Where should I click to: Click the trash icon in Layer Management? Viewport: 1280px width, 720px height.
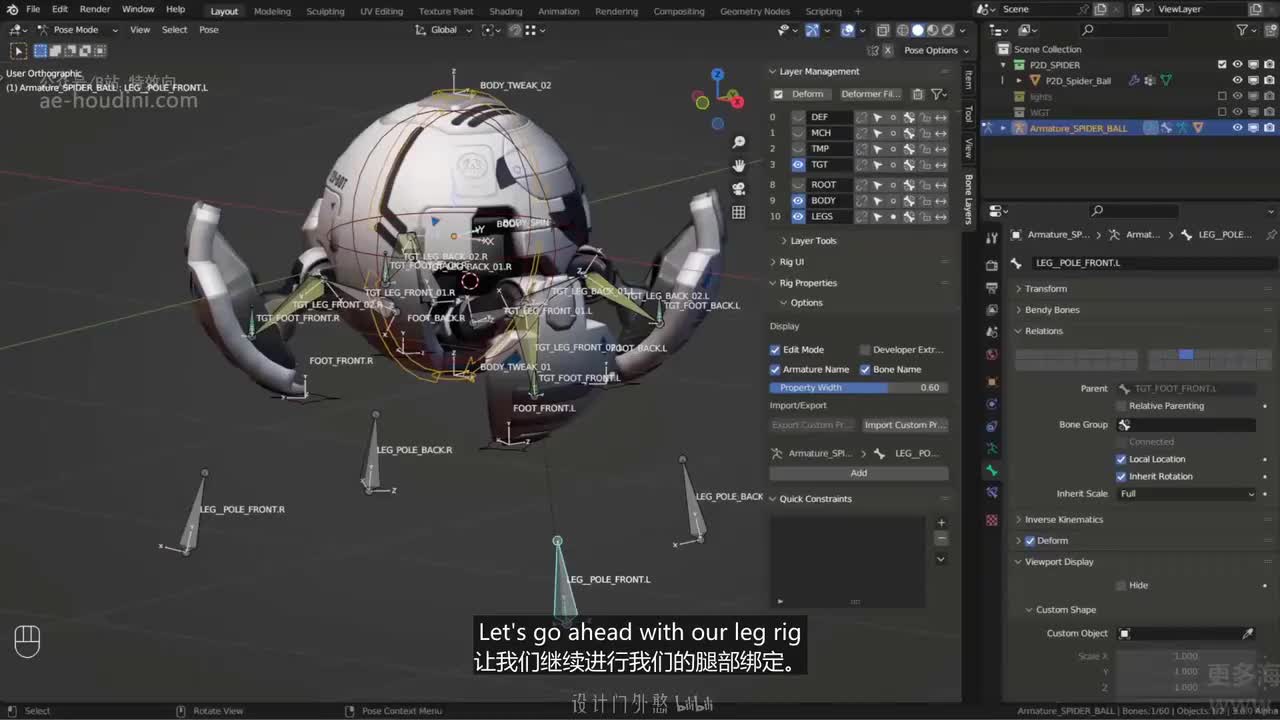tap(917, 94)
